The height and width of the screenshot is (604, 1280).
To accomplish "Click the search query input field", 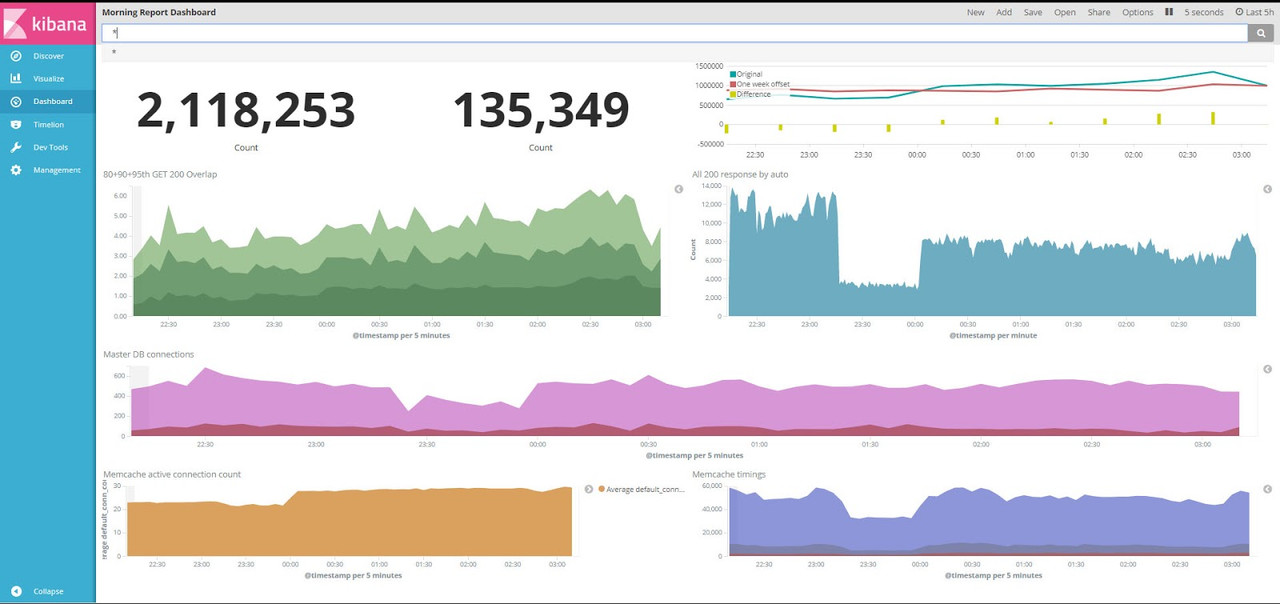I will [x=674, y=33].
